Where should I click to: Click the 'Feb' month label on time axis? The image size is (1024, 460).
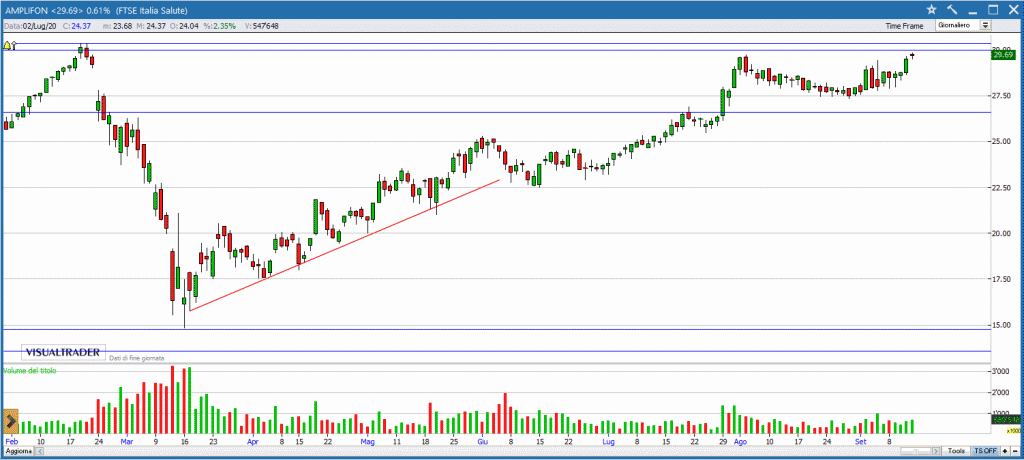[x=10, y=442]
